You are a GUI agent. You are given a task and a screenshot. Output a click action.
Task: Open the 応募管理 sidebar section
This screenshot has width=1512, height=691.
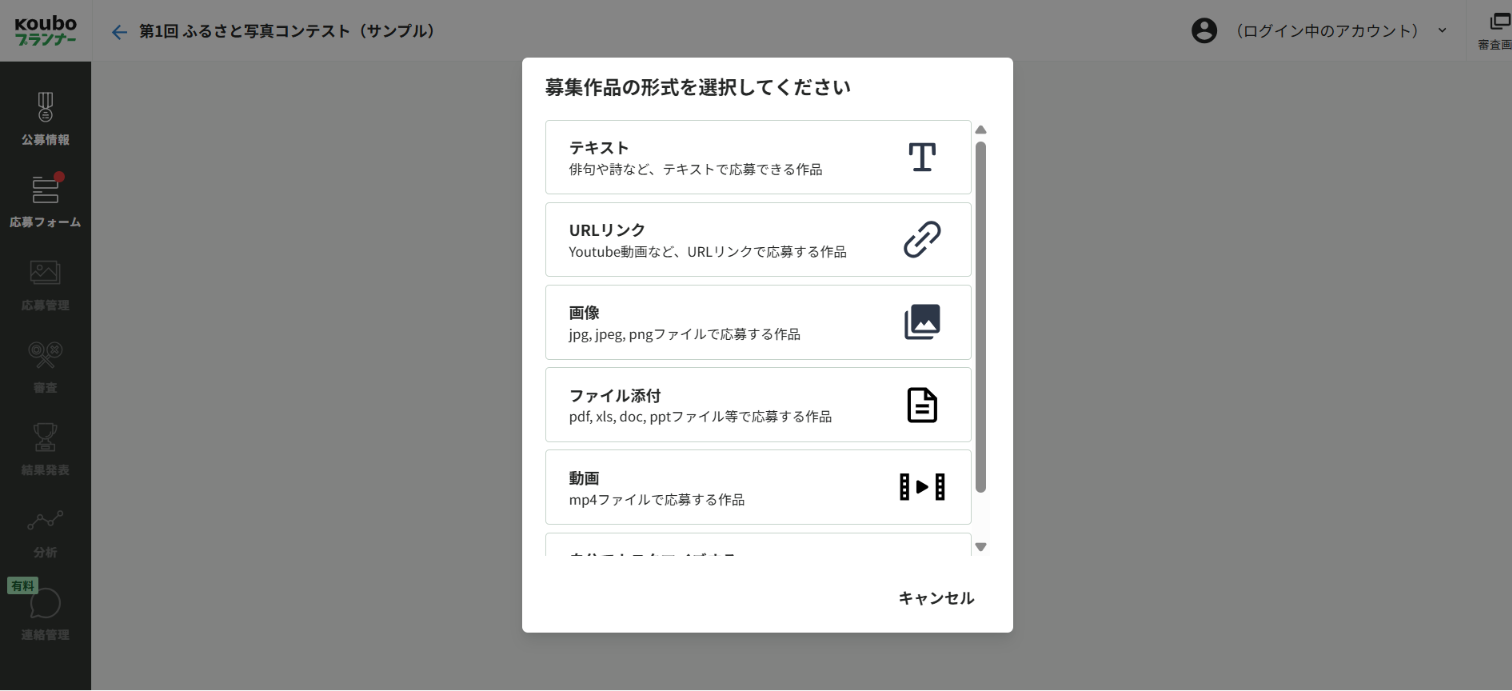click(x=45, y=284)
